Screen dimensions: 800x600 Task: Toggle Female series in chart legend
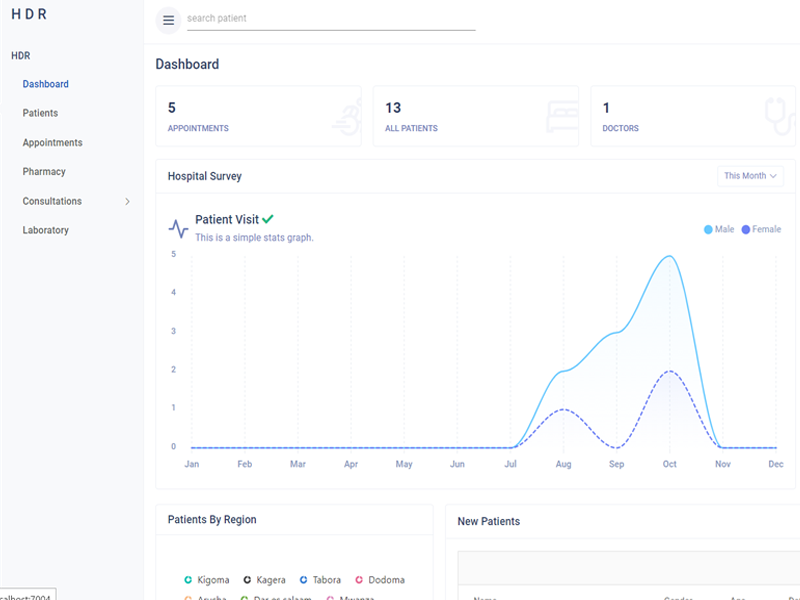pos(761,230)
